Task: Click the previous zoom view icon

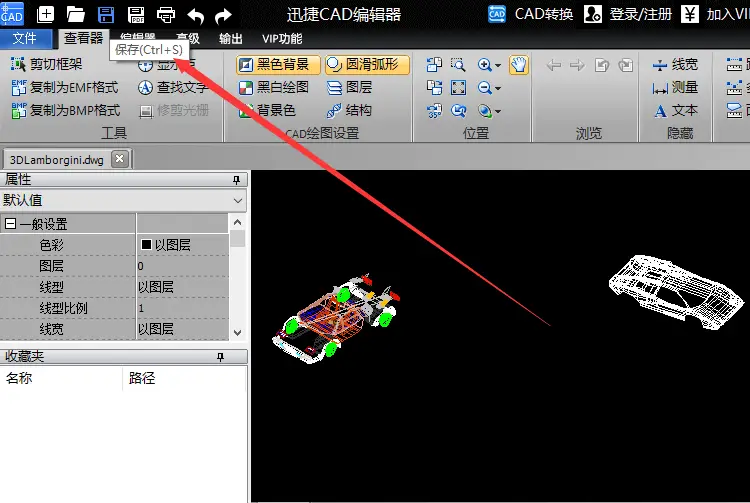Action: pos(458,111)
